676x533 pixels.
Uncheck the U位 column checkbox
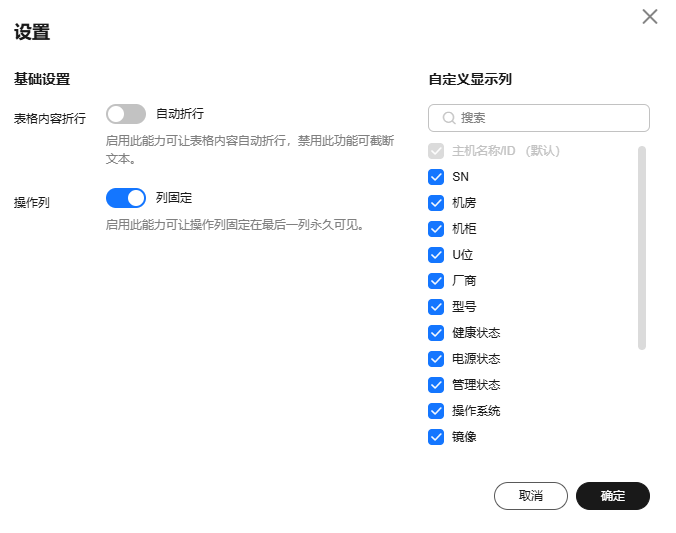436,255
